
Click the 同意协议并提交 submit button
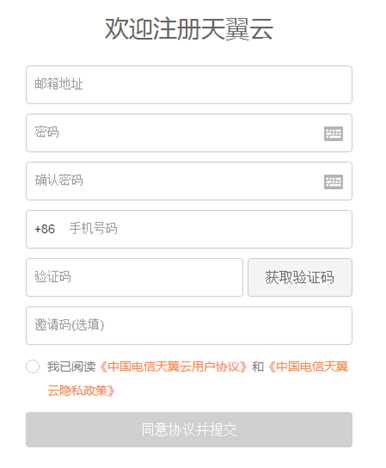[189, 430]
